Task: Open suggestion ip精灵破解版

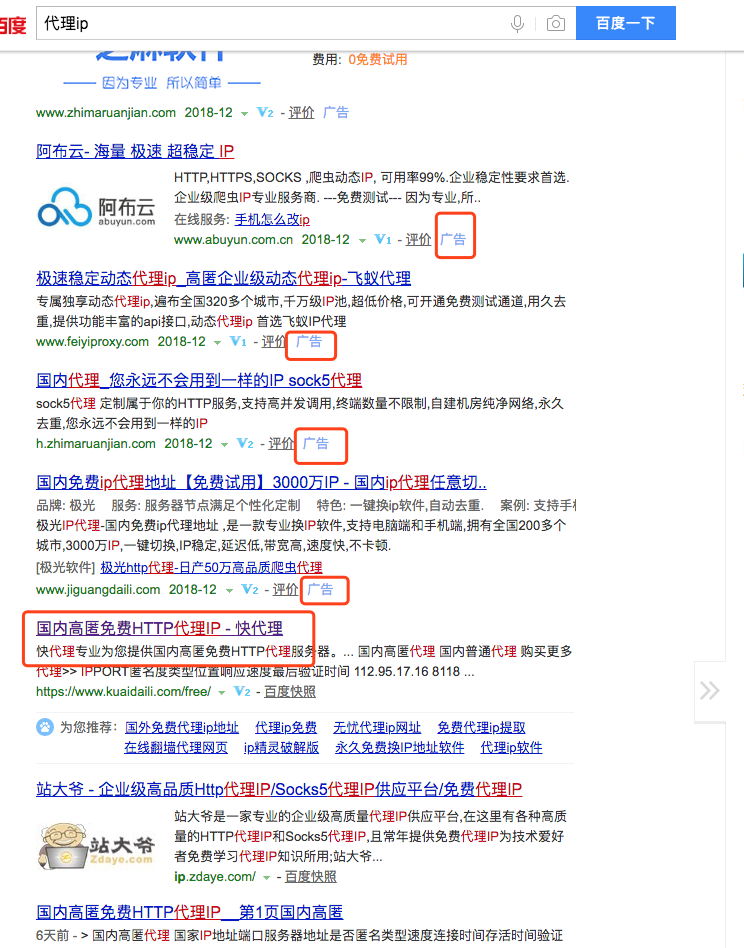Action: (x=281, y=747)
